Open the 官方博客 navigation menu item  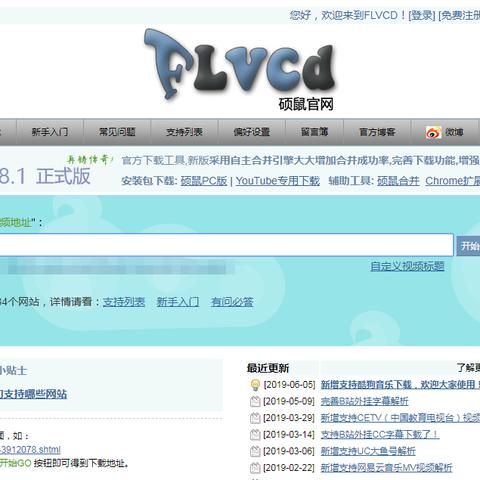coord(377,132)
